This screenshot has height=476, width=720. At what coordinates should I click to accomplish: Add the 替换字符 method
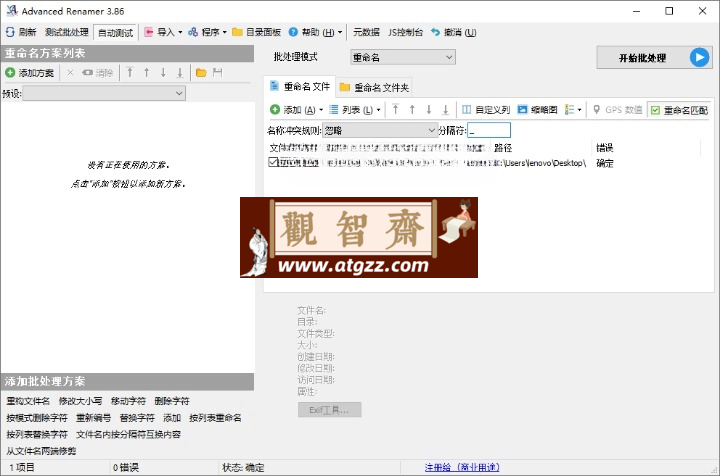[x=137, y=418]
